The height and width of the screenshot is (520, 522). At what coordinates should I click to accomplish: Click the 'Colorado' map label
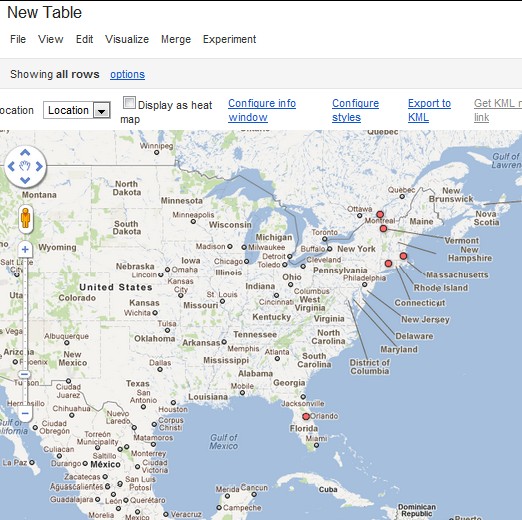pyautogui.click(x=77, y=298)
